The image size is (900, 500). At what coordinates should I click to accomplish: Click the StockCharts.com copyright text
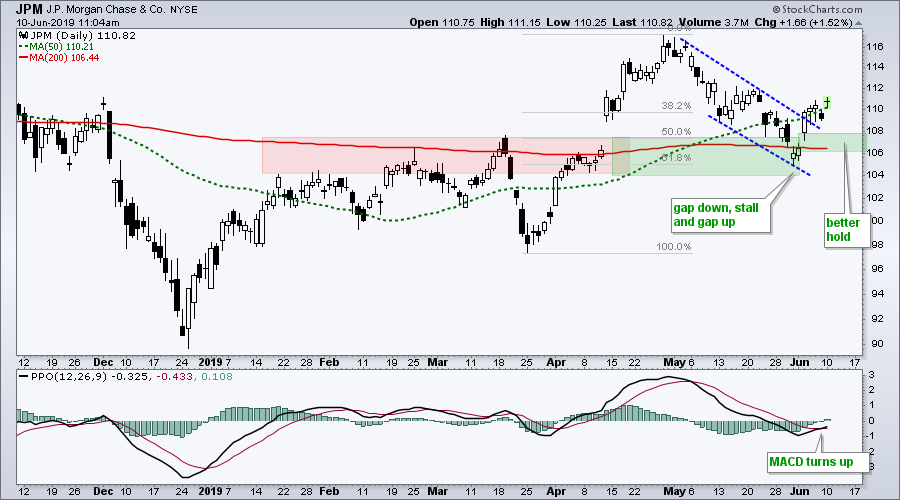click(x=817, y=9)
